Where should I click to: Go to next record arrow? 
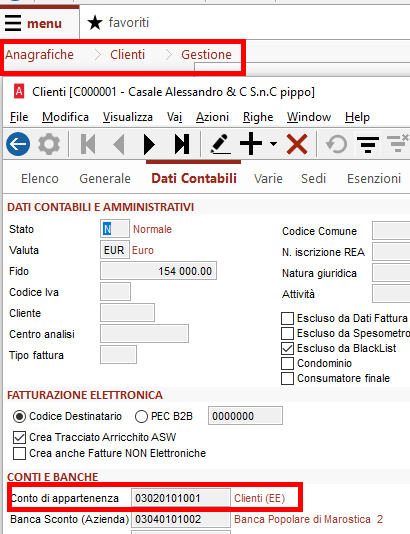click(149, 144)
